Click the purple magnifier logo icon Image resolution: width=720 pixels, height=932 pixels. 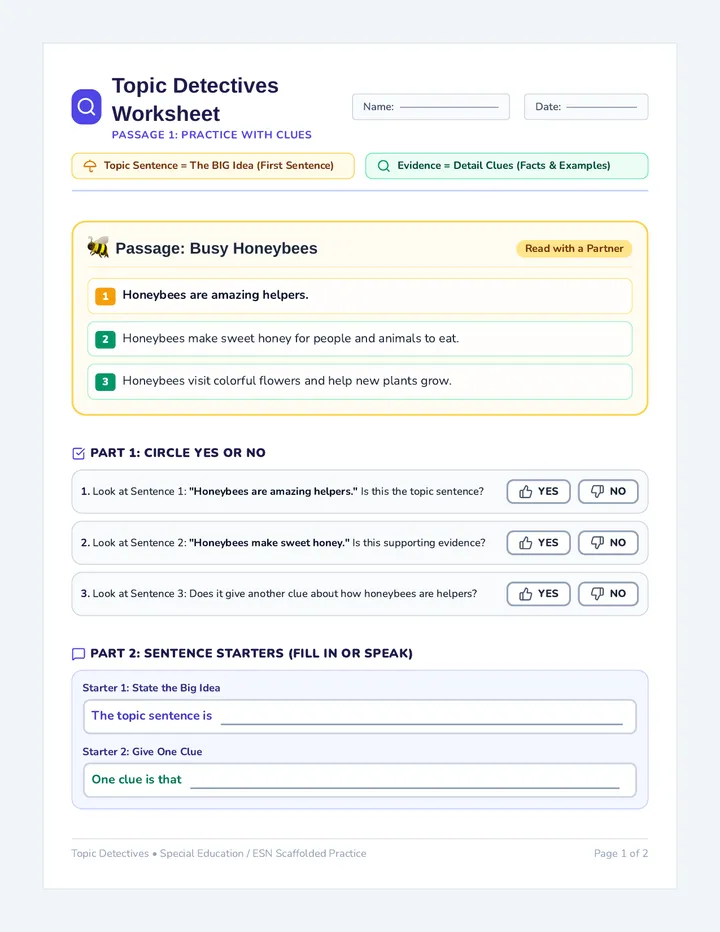click(x=86, y=107)
